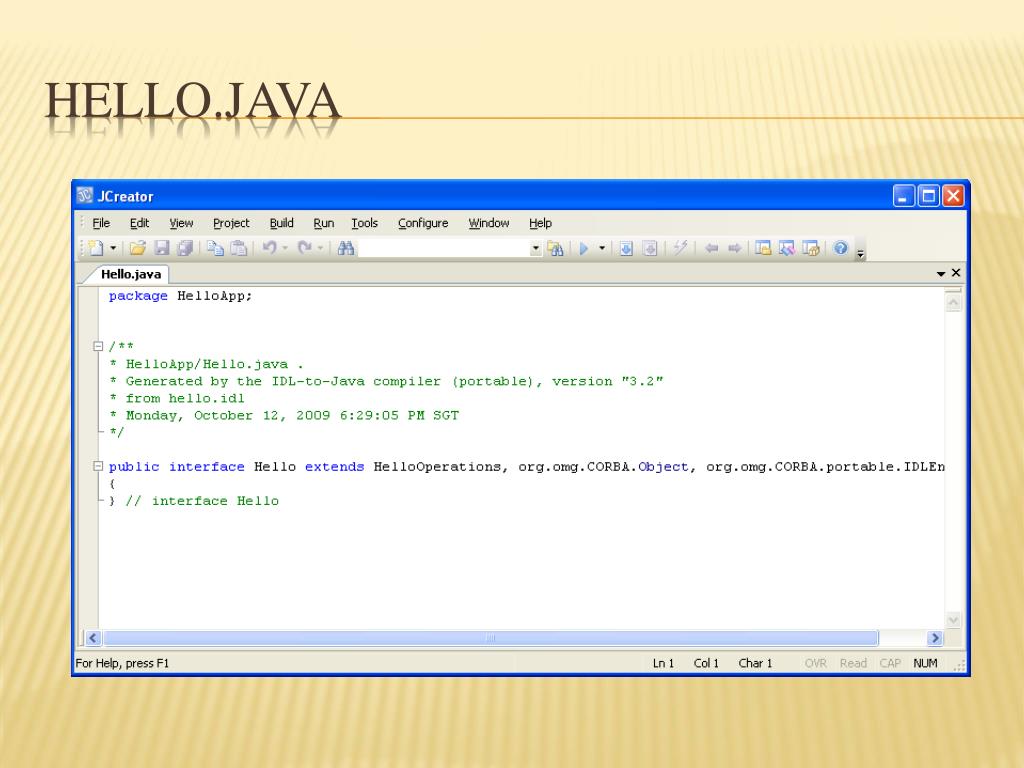
Task: Open the search combo box dropdown arrow
Action: click(x=536, y=248)
